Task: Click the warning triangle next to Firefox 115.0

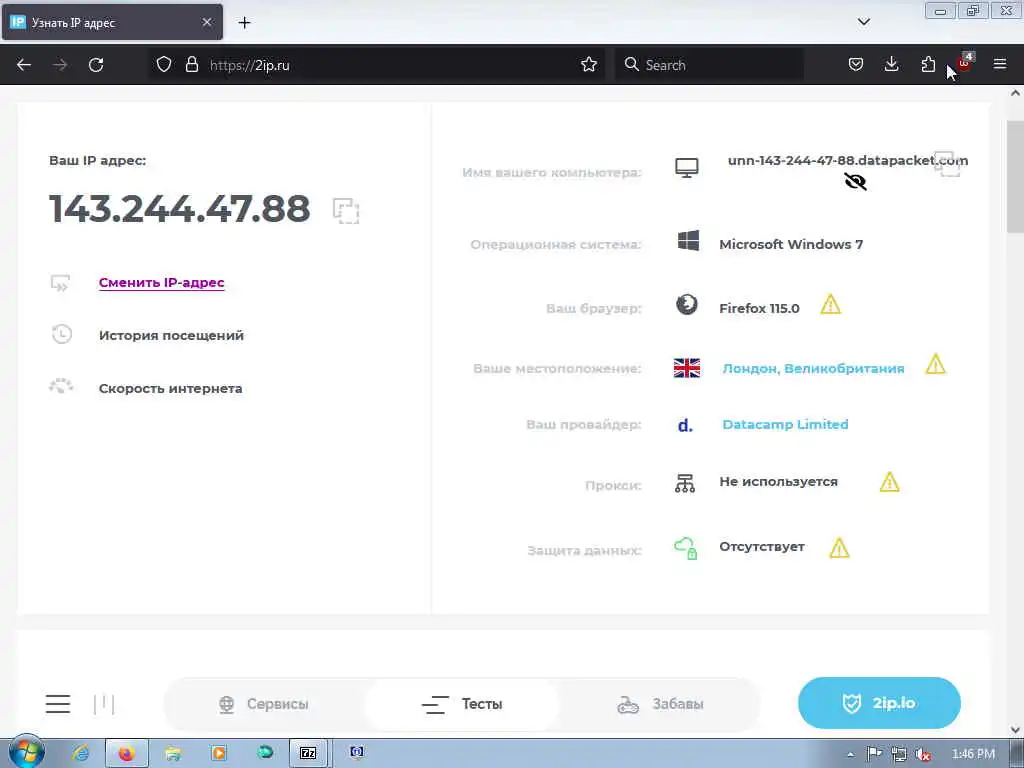Action: pos(831,304)
